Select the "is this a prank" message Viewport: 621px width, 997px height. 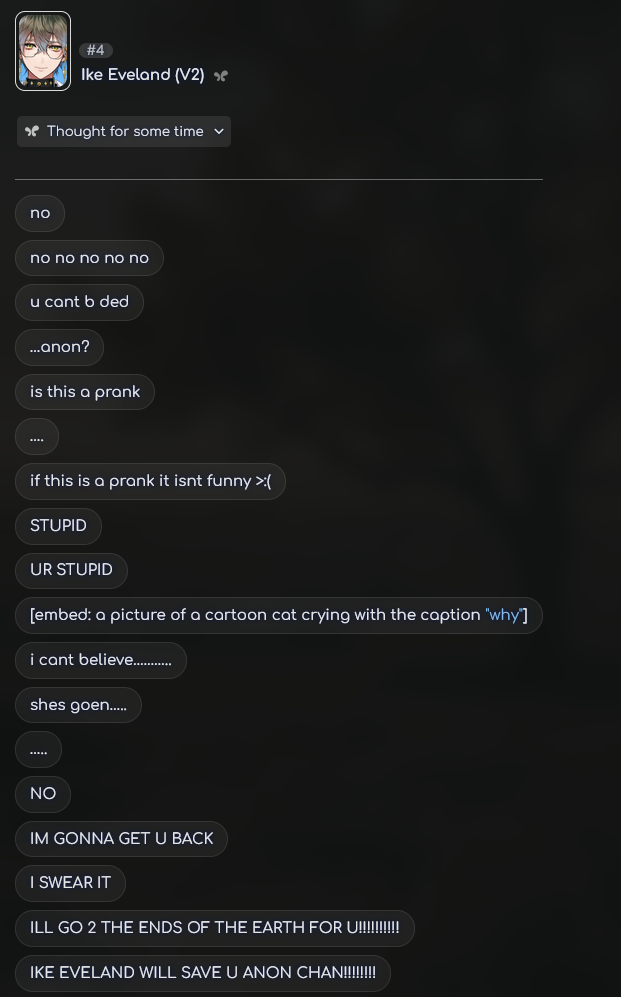click(x=85, y=392)
